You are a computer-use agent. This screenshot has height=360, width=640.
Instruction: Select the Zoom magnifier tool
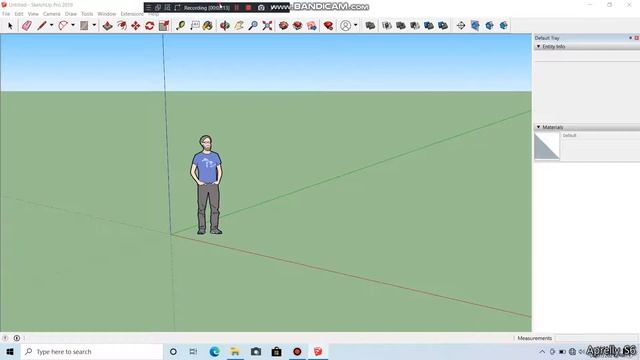(x=253, y=26)
